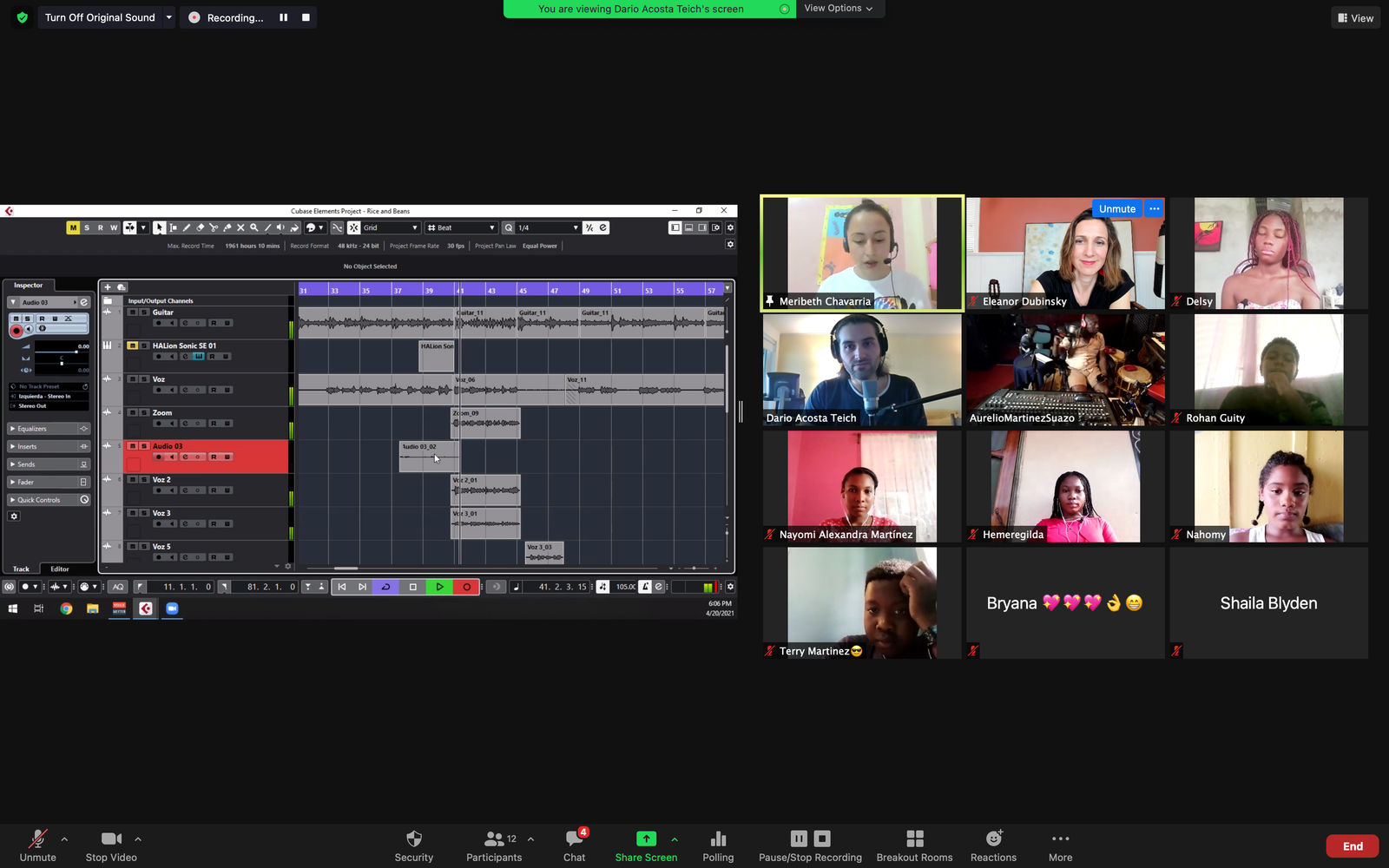
Task: Open more options on Eleanor's video tile
Action: coord(1154,209)
